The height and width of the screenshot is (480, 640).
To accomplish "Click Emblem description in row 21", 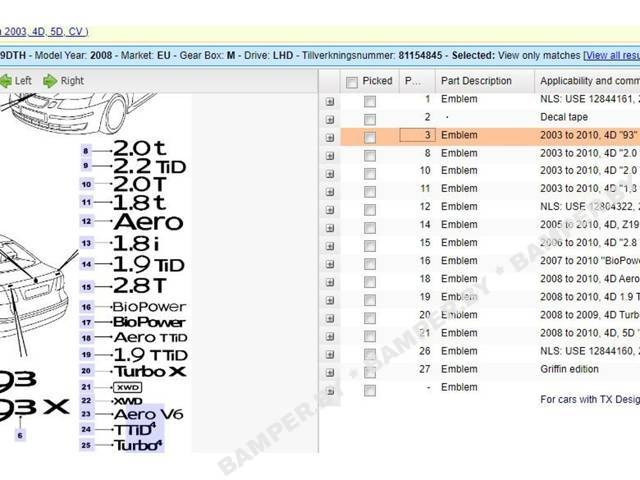I will (x=459, y=333).
